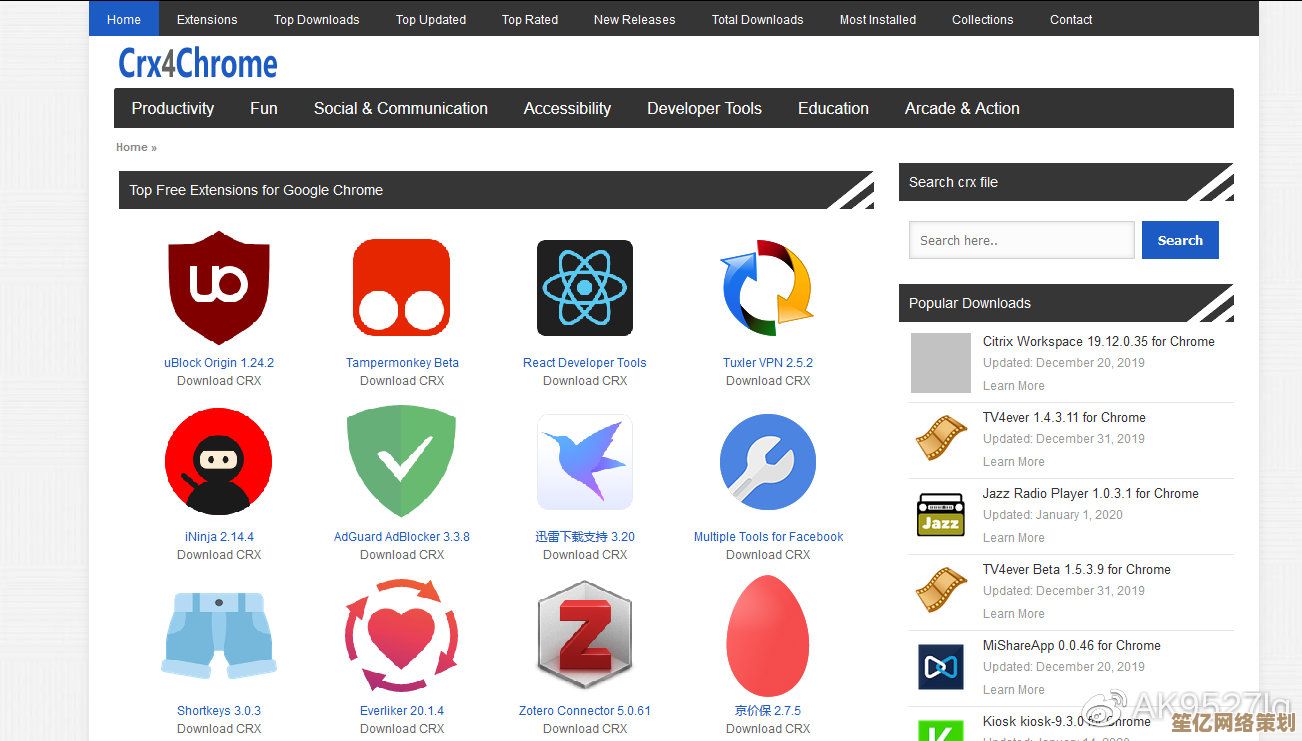Image resolution: width=1302 pixels, height=741 pixels.
Task: Focus the Search here text field
Action: click(1022, 240)
